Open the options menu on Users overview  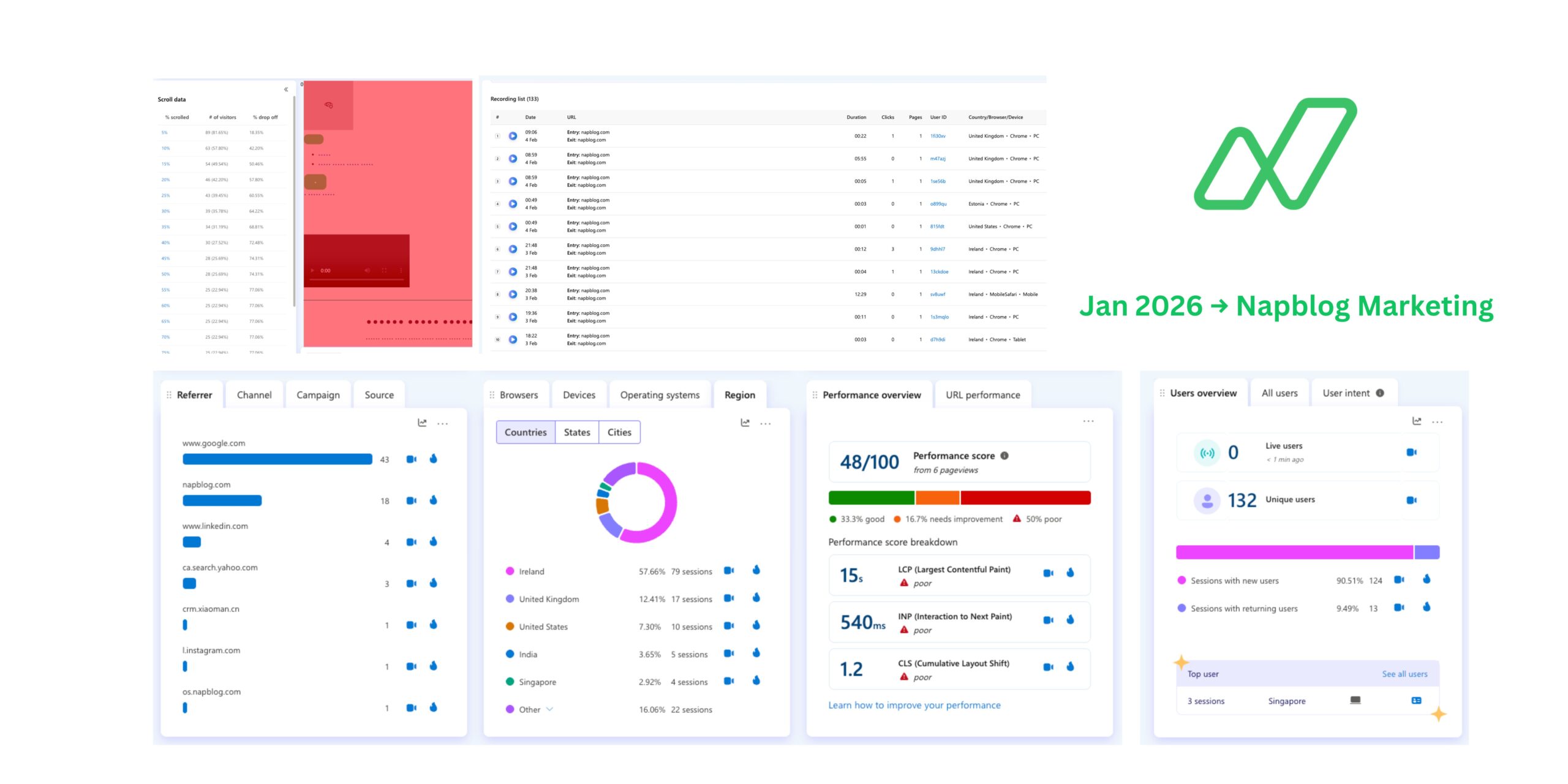pyautogui.click(x=1438, y=421)
